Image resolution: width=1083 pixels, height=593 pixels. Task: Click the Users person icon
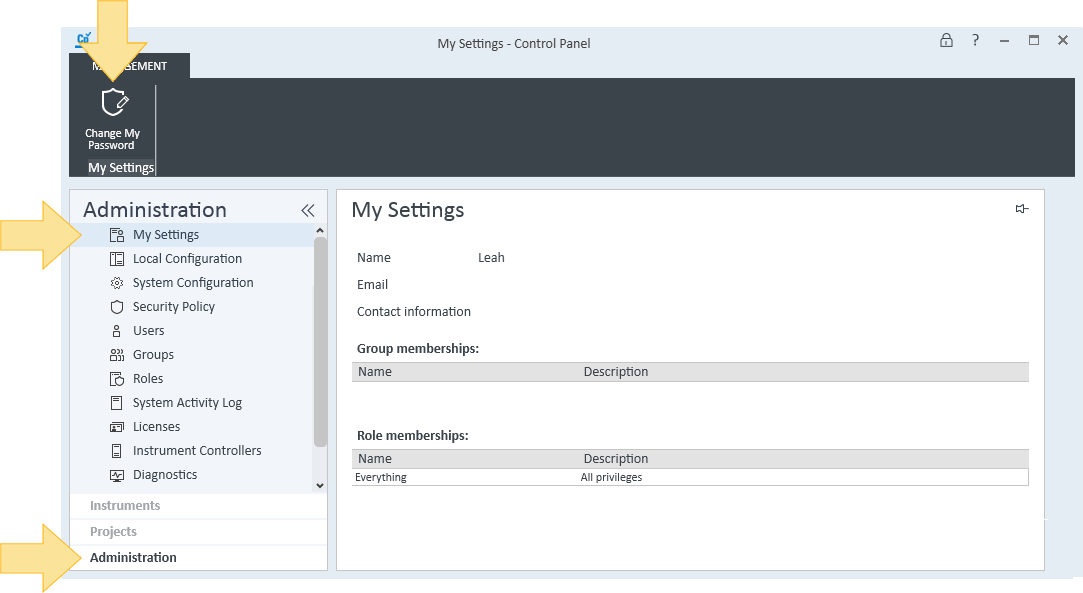coord(117,331)
